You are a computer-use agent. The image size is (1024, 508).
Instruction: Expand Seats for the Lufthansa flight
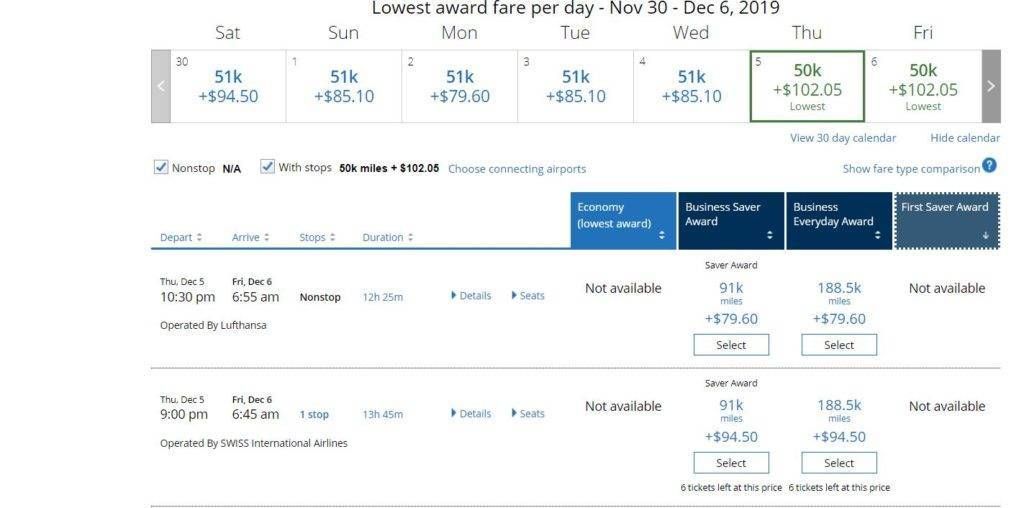528,296
